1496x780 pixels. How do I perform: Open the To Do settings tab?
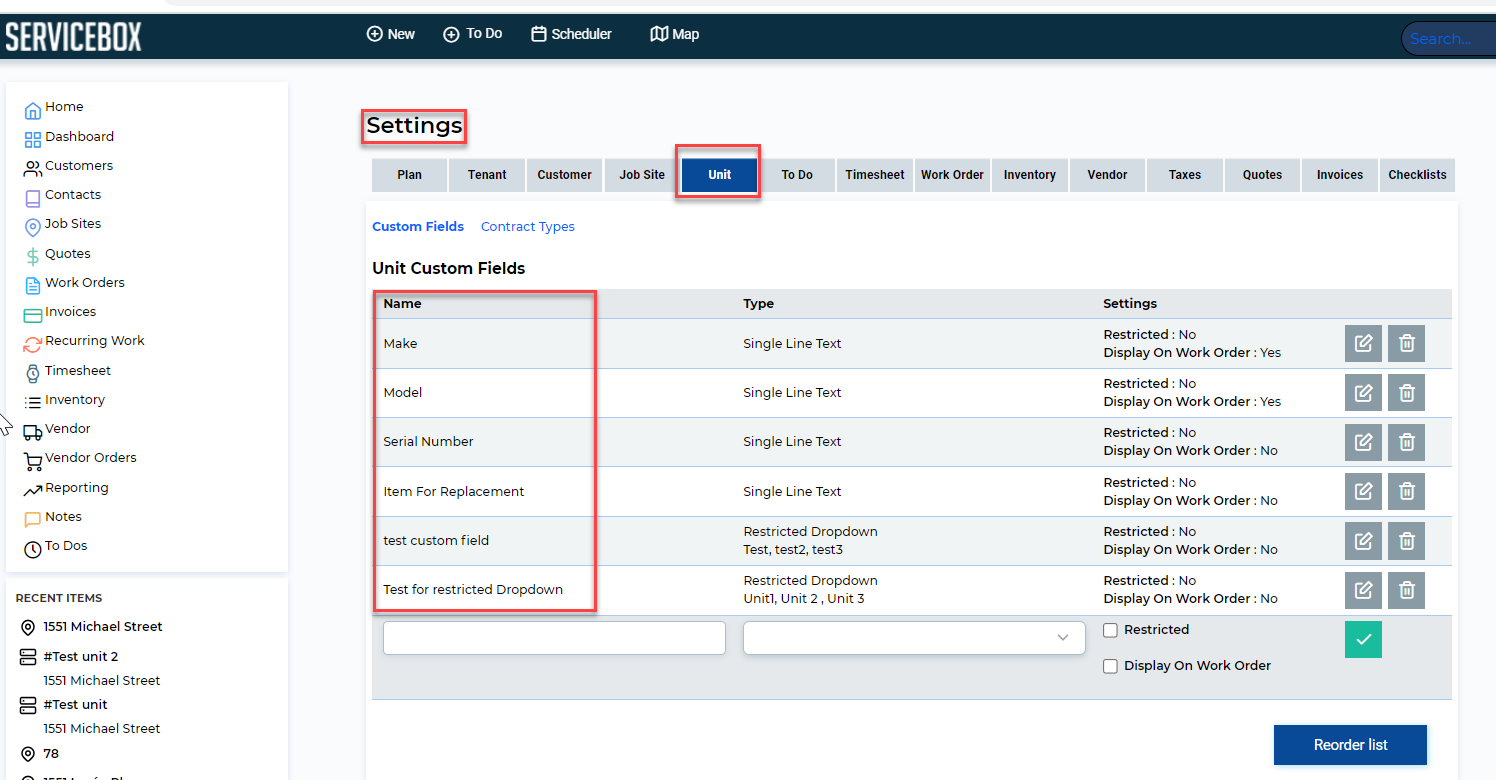point(797,175)
